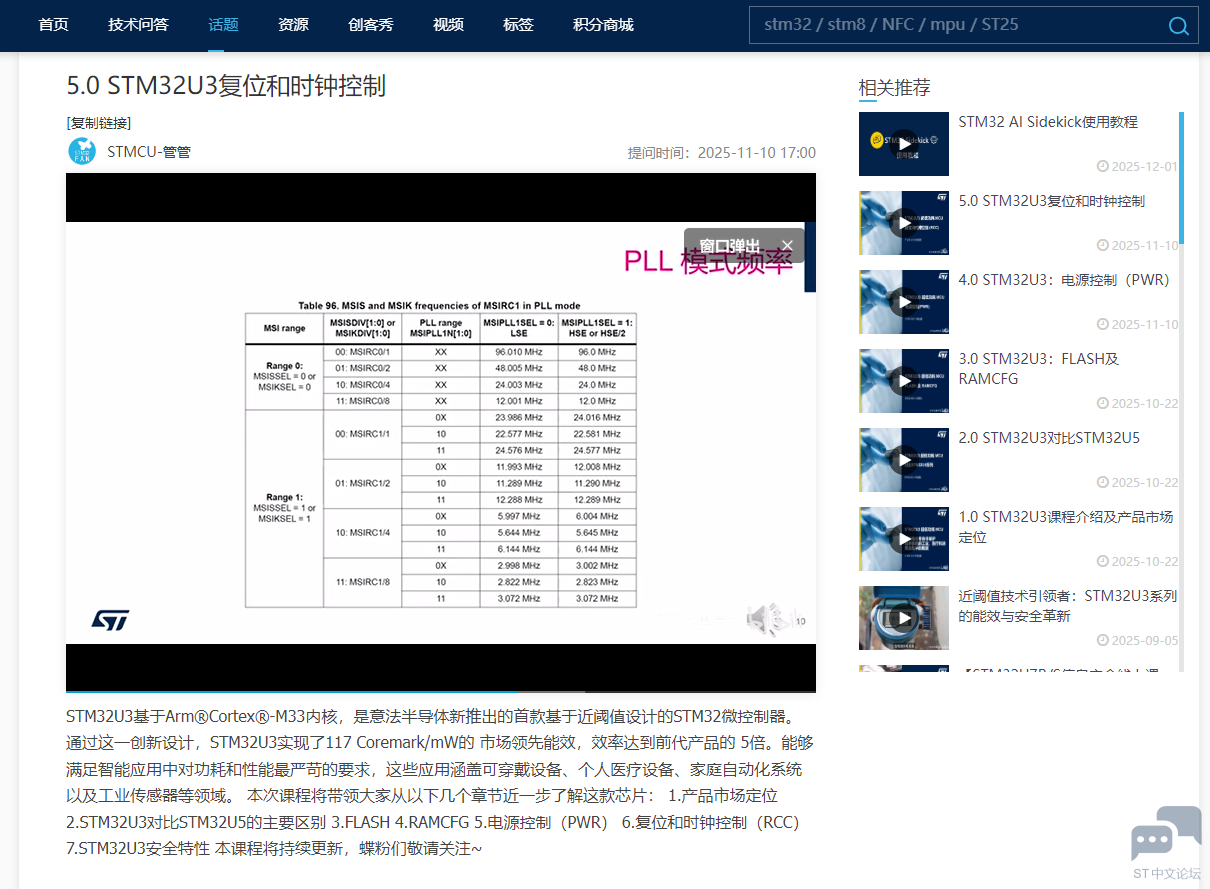This screenshot has height=889, width=1210.
Task: Play the STM32 AI Sidekick使用教程 thumbnail
Action: (x=904, y=144)
